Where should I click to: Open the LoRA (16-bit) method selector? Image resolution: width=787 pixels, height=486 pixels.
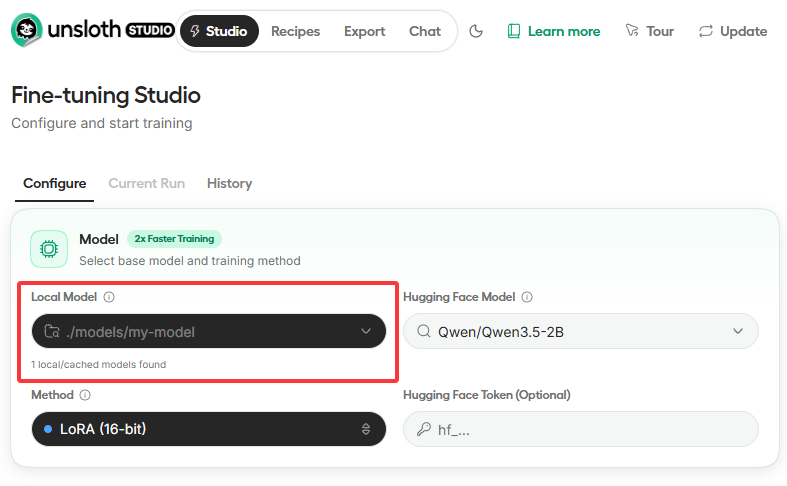(x=208, y=429)
